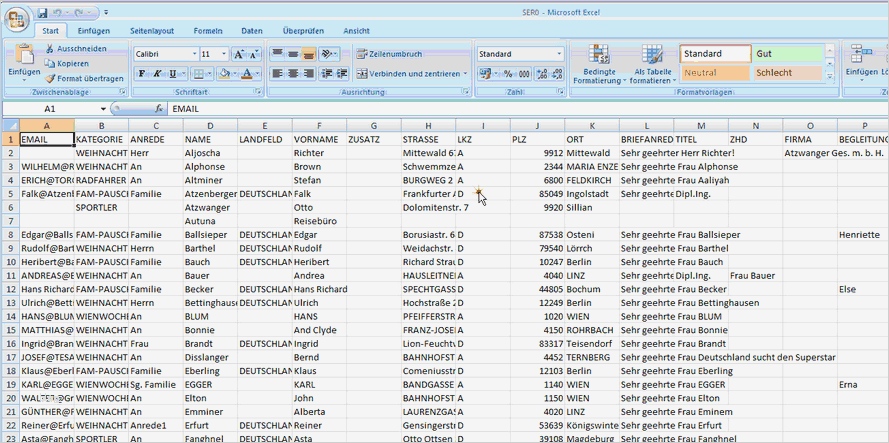Open the Calibri font name dropdown

point(193,54)
